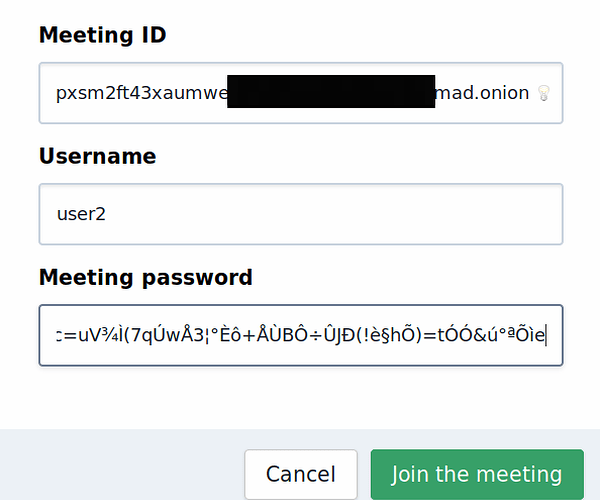Click the lightbulb icon in Meeting ID field

click(544, 94)
